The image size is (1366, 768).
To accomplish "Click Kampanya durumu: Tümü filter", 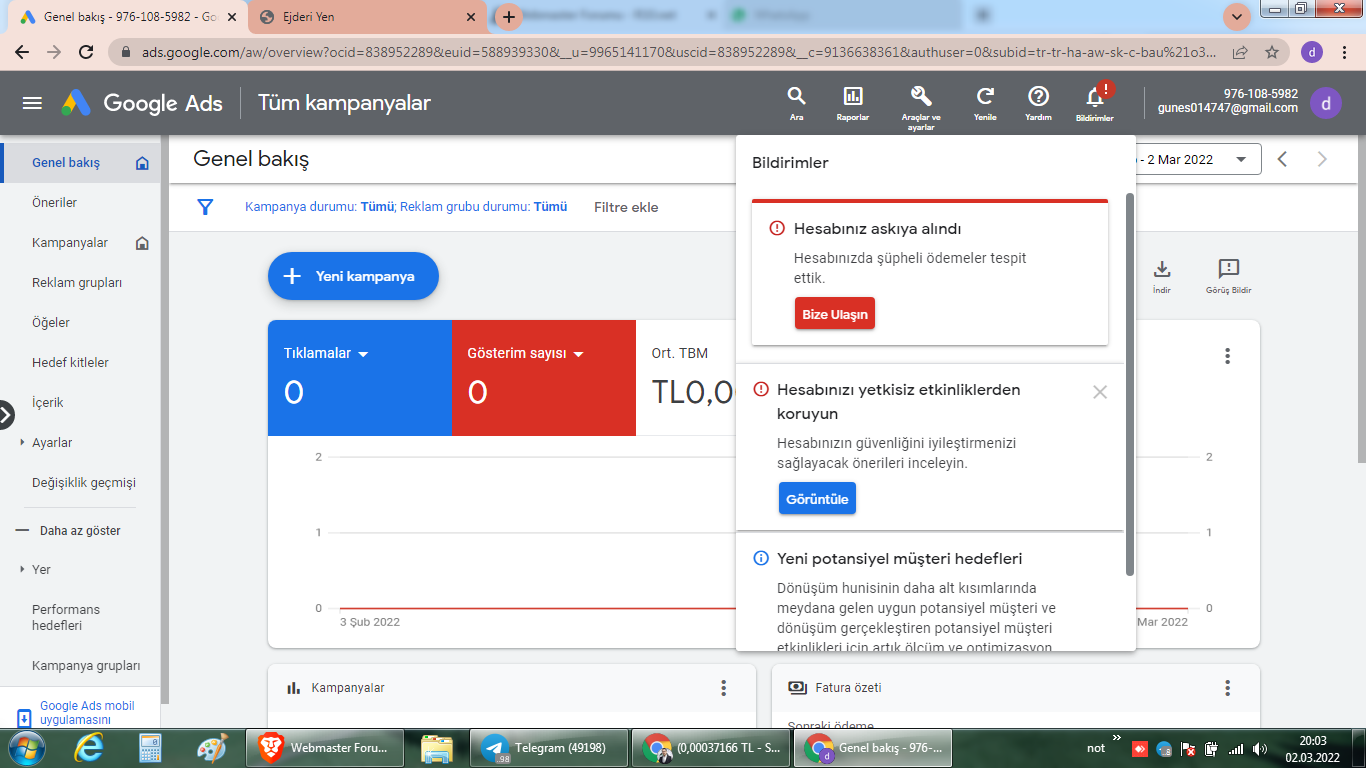I will 320,207.
